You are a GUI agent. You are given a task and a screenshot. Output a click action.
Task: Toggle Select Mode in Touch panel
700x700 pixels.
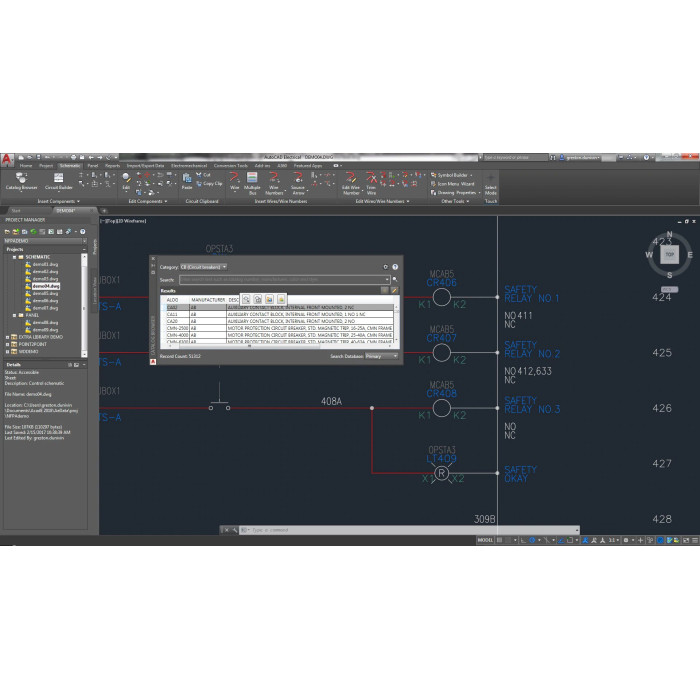(491, 184)
